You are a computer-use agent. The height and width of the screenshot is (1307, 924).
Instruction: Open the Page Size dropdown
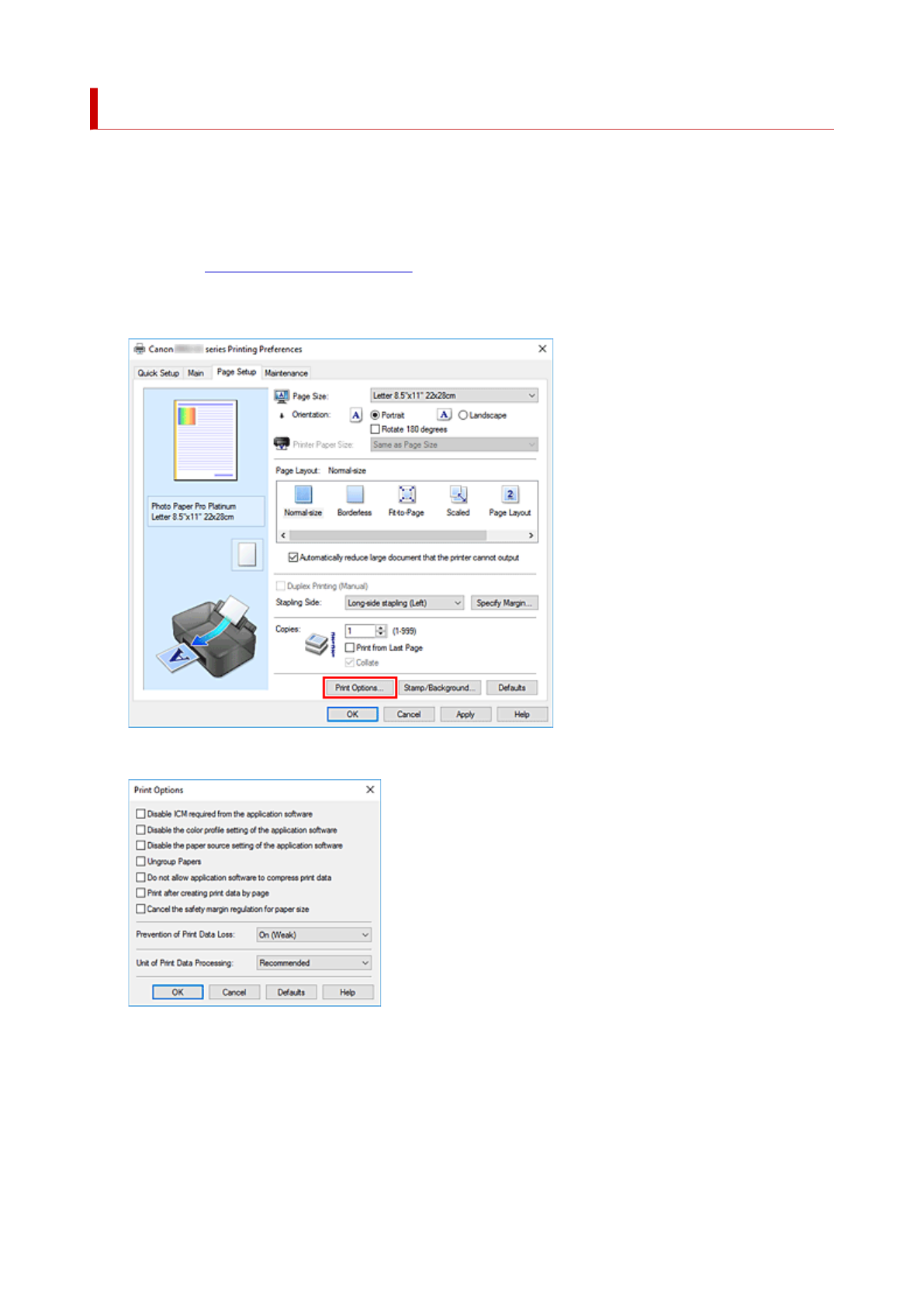click(454, 396)
